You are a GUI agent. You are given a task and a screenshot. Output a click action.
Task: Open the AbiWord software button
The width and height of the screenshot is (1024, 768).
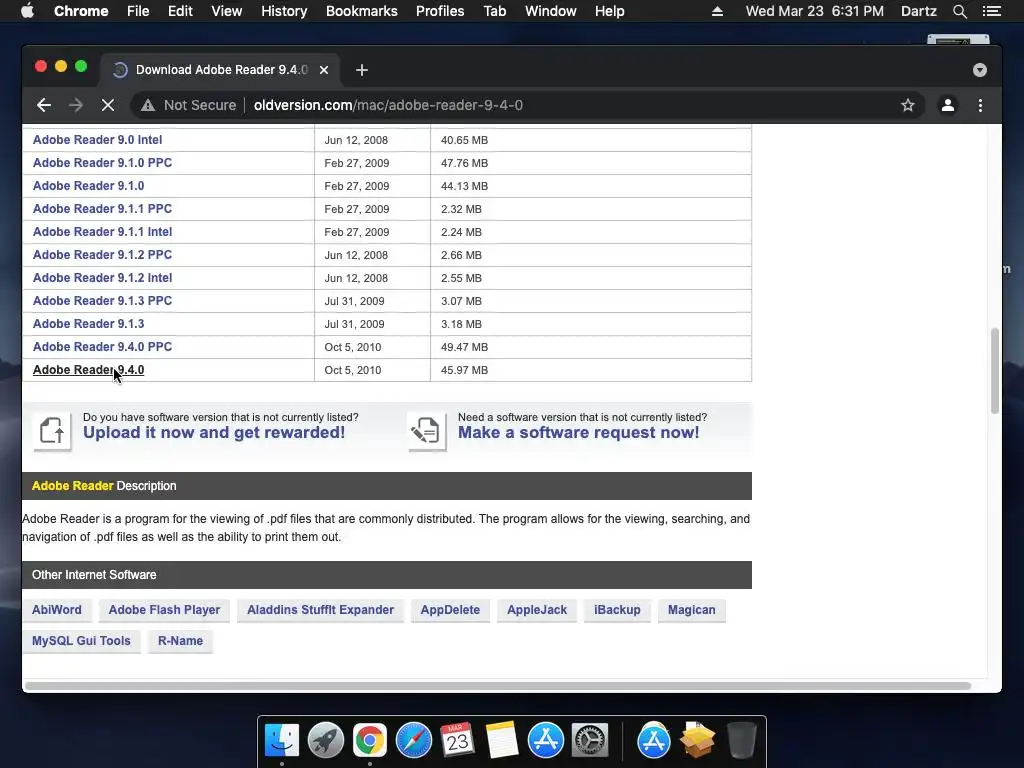(57, 610)
